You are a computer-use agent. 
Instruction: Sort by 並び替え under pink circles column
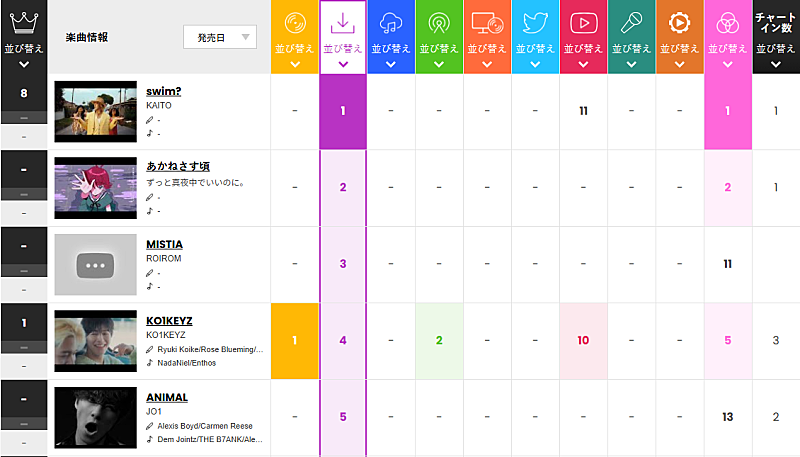[x=728, y=49]
